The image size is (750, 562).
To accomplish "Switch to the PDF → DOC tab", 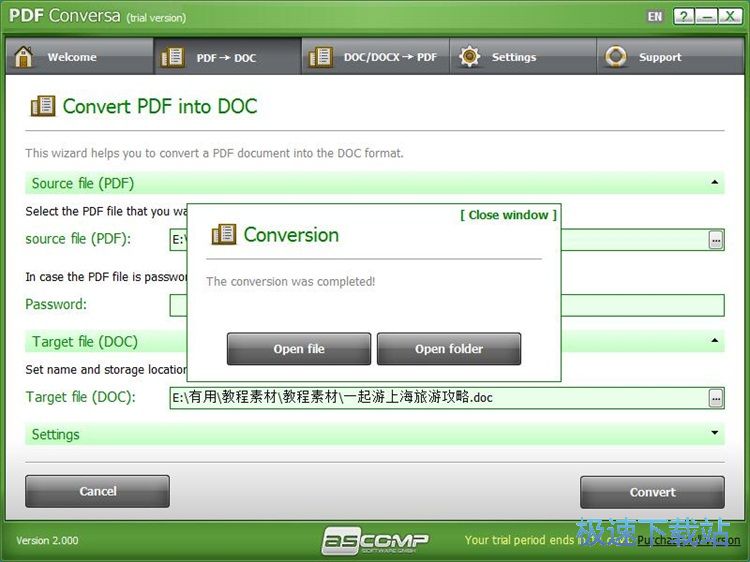I will click(228, 56).
